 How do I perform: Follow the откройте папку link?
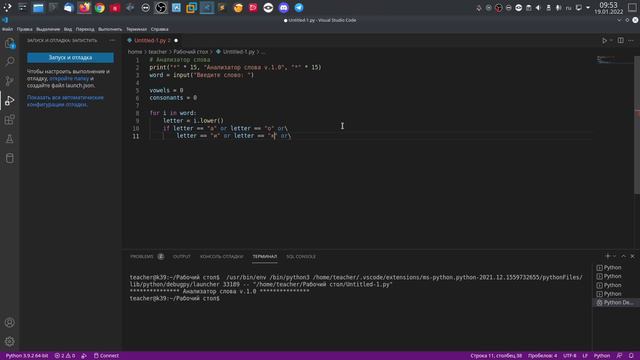click(69, 78)
